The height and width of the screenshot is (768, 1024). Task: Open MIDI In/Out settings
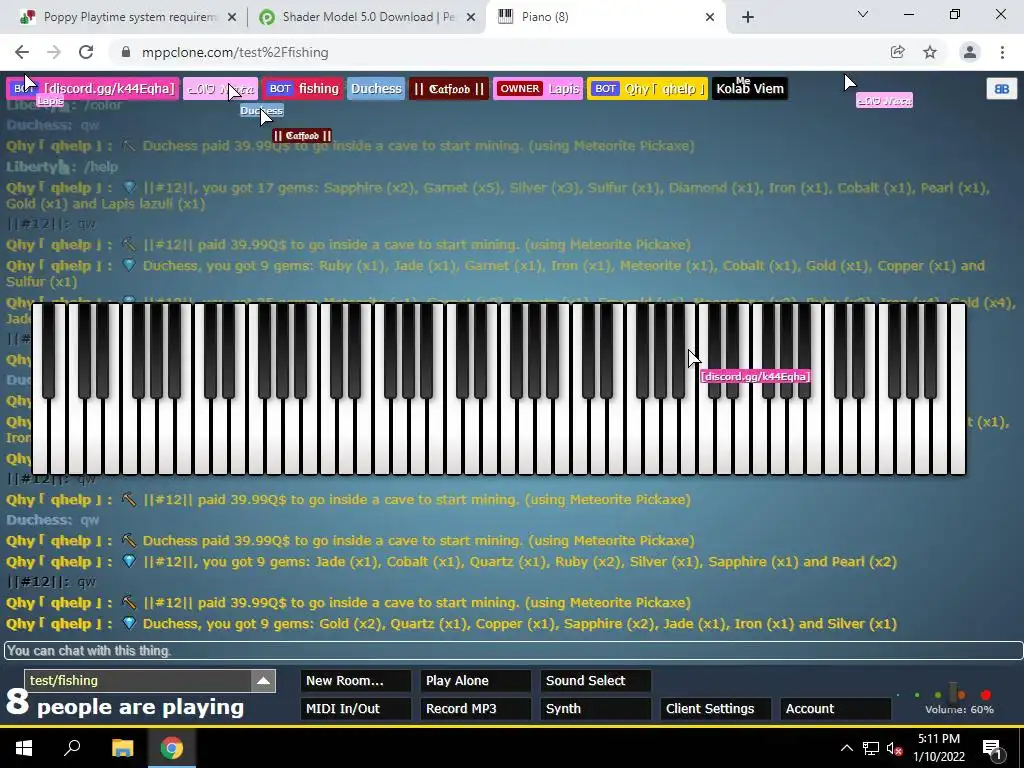(356, 709)
